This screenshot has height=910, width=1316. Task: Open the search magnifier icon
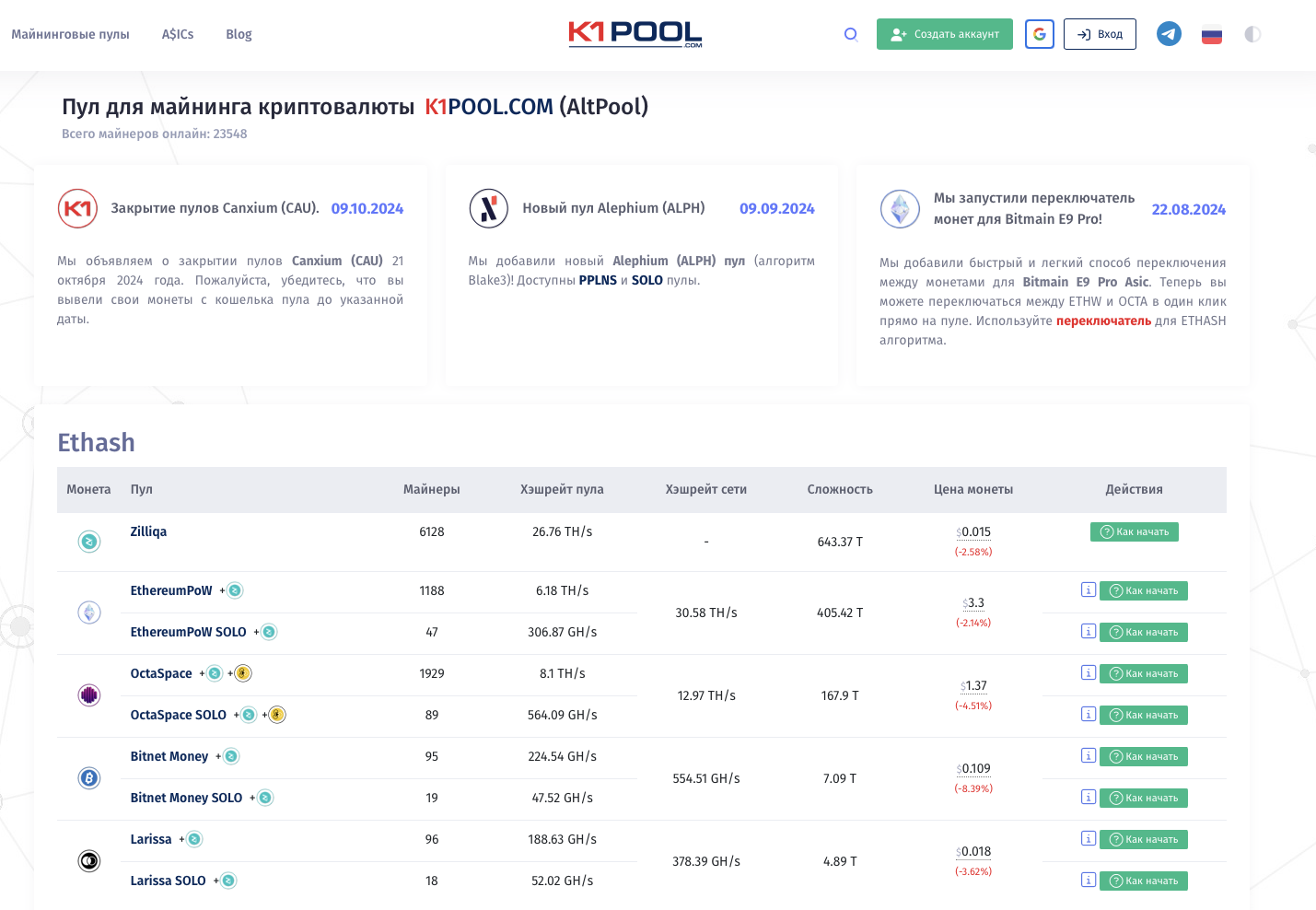tap(851, 34)
